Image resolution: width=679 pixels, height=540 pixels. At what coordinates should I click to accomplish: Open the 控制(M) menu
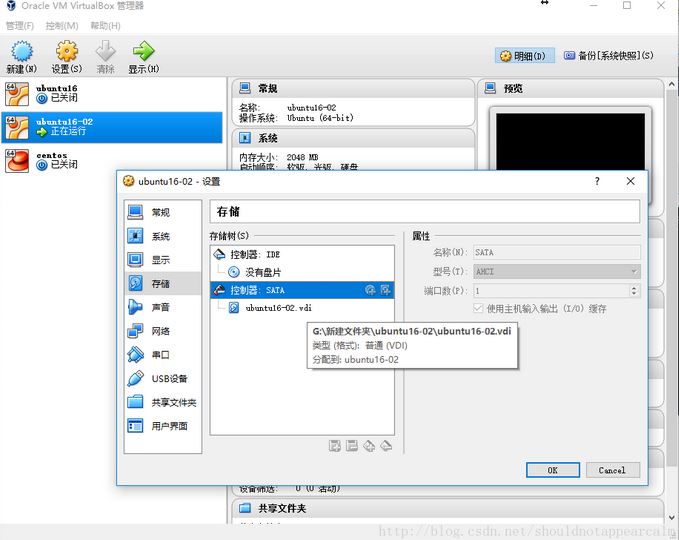tap(62, 26)
